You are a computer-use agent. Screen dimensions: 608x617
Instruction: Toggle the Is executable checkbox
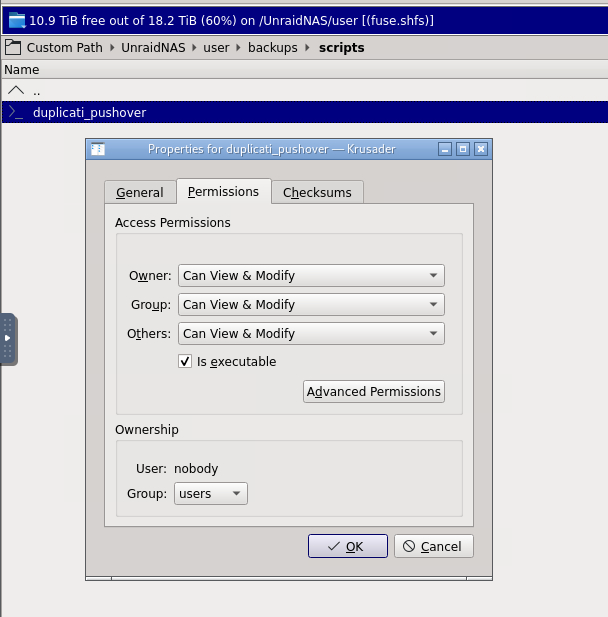click(x=185, y=361)
